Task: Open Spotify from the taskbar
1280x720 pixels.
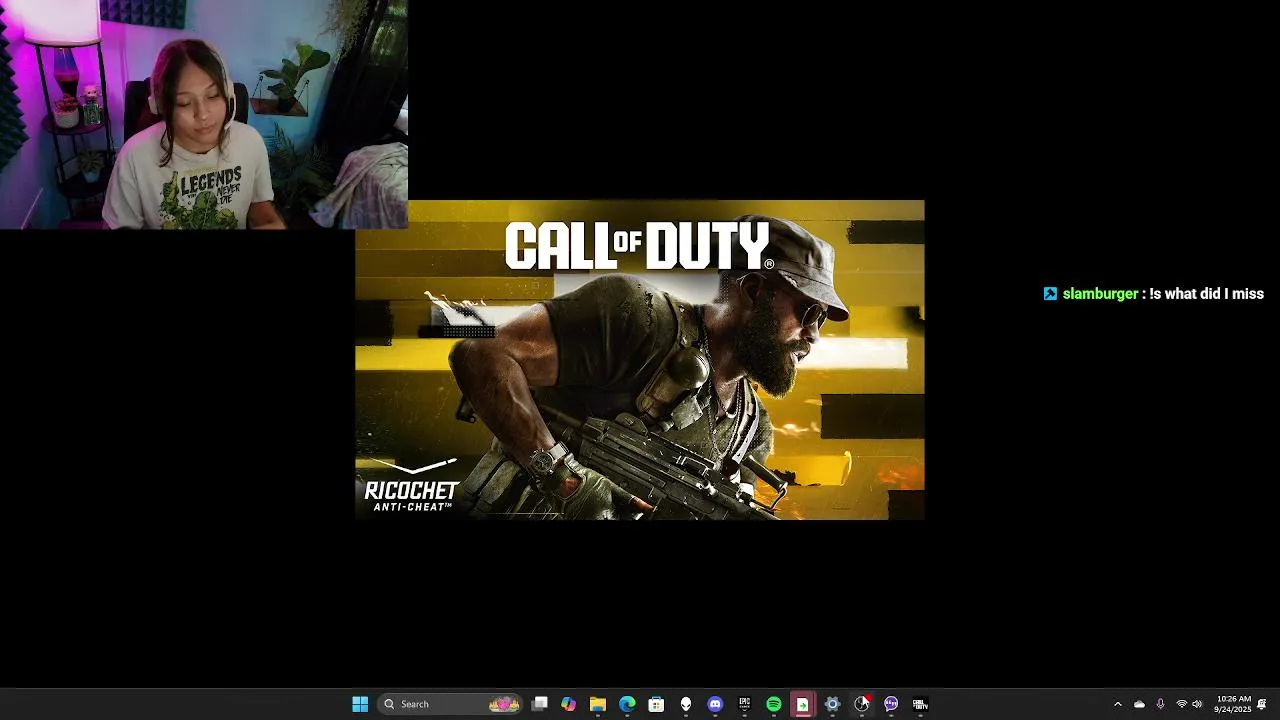Action: point(774,704)
